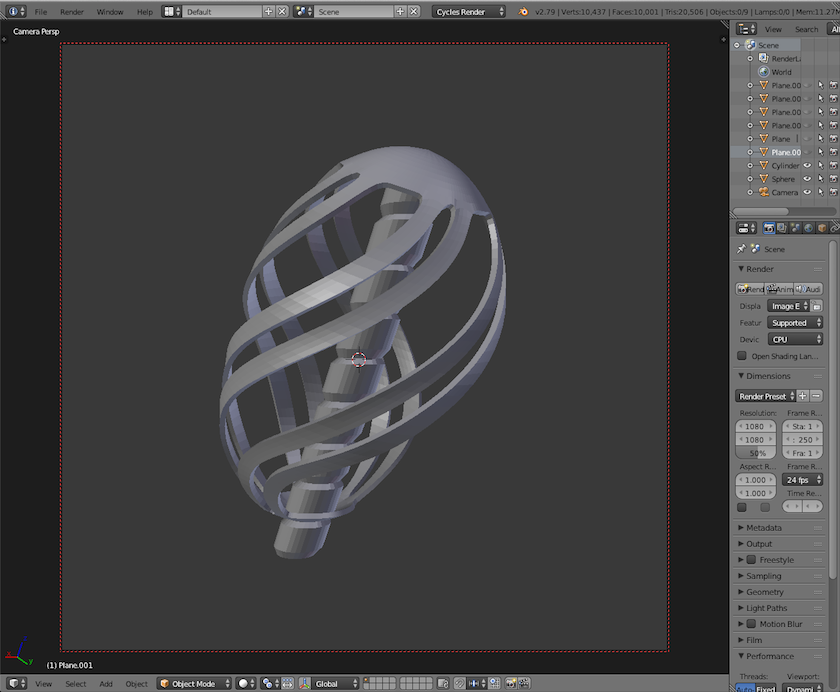Open the Add menu in viewport header
The height and width of the screenshot is (692, 840).
105,684
